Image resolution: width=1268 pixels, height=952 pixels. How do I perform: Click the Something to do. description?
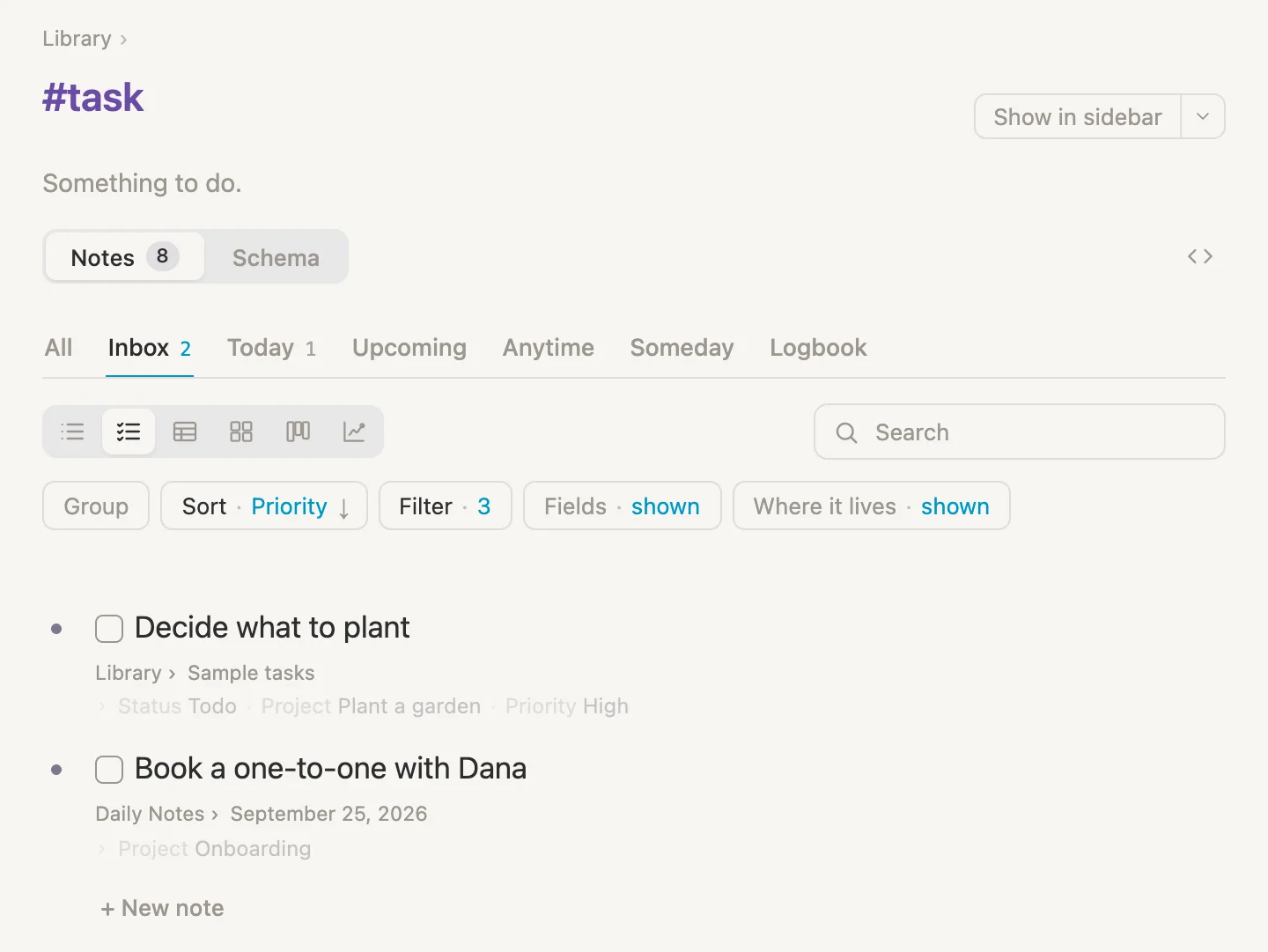click(142, 183)
